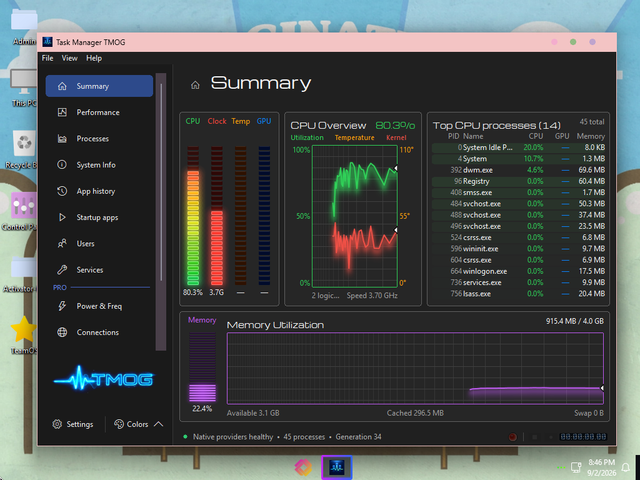Select the services.exe process row
This screenshot has width=640, height=480.
click(x=518, y=282)
